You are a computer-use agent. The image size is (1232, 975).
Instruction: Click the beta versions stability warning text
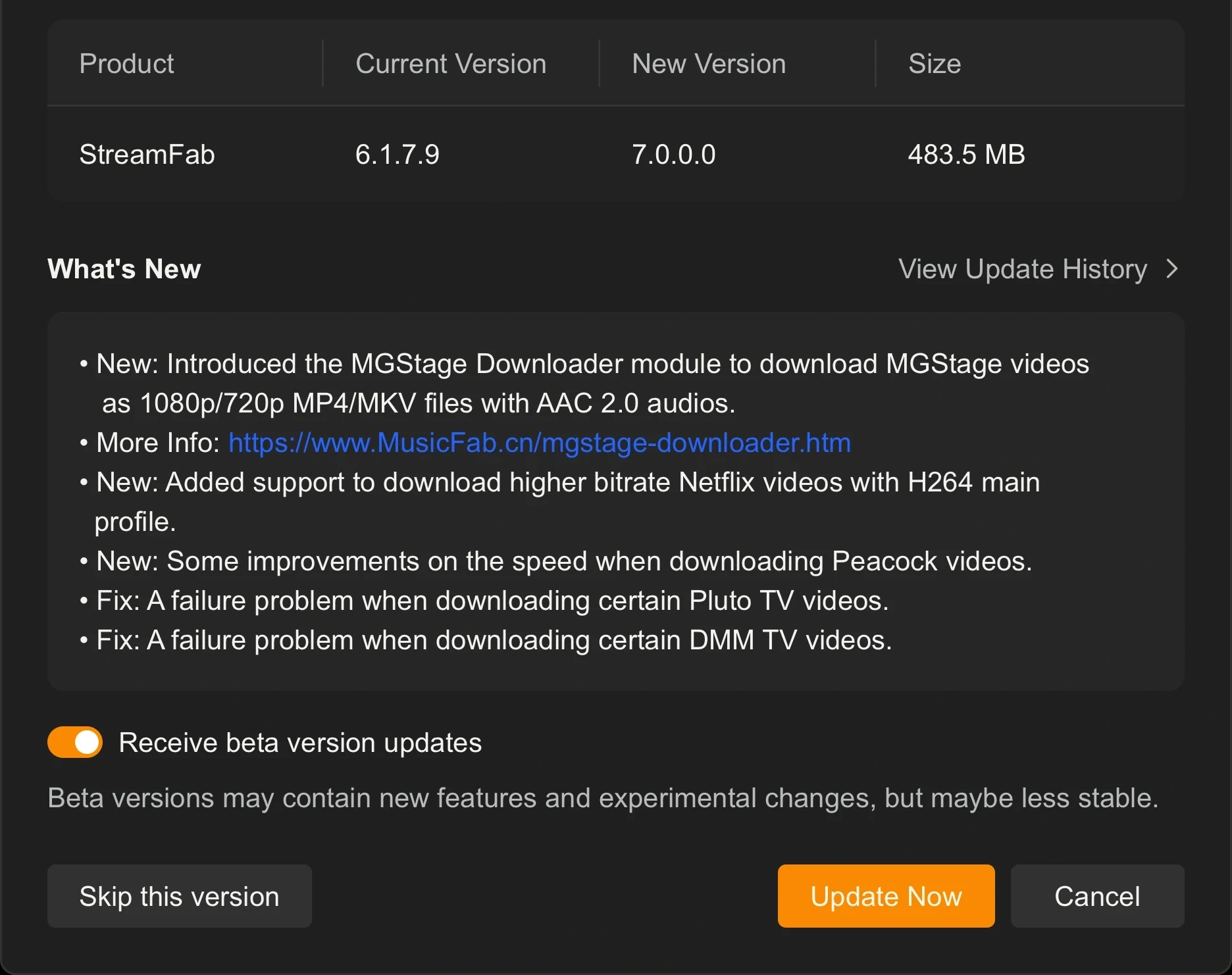pyautogui.click(x=603, y=798)
